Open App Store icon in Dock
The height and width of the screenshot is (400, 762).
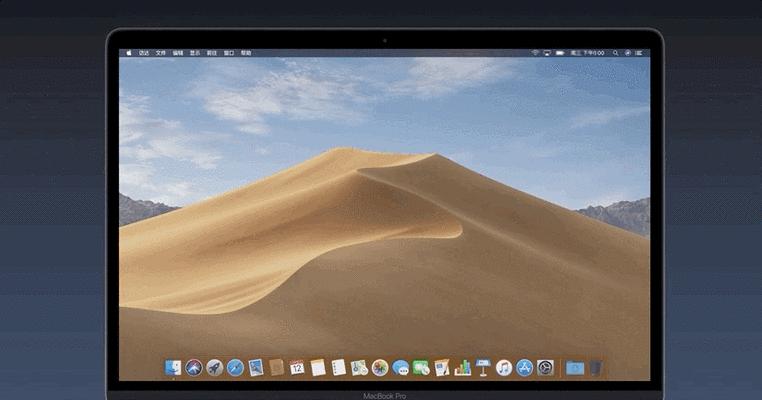click(x=524, y=368)
